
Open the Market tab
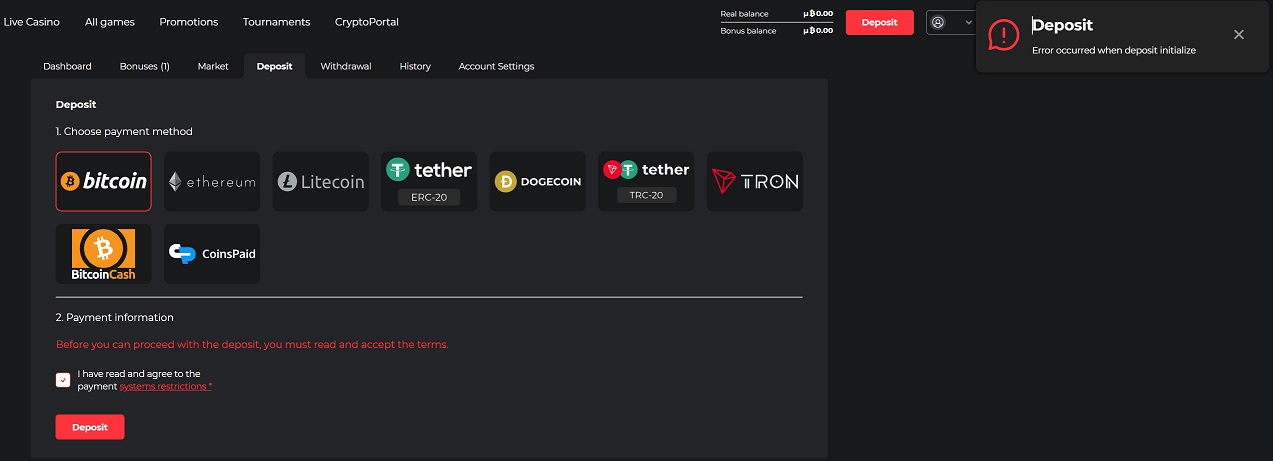[213, 66]
